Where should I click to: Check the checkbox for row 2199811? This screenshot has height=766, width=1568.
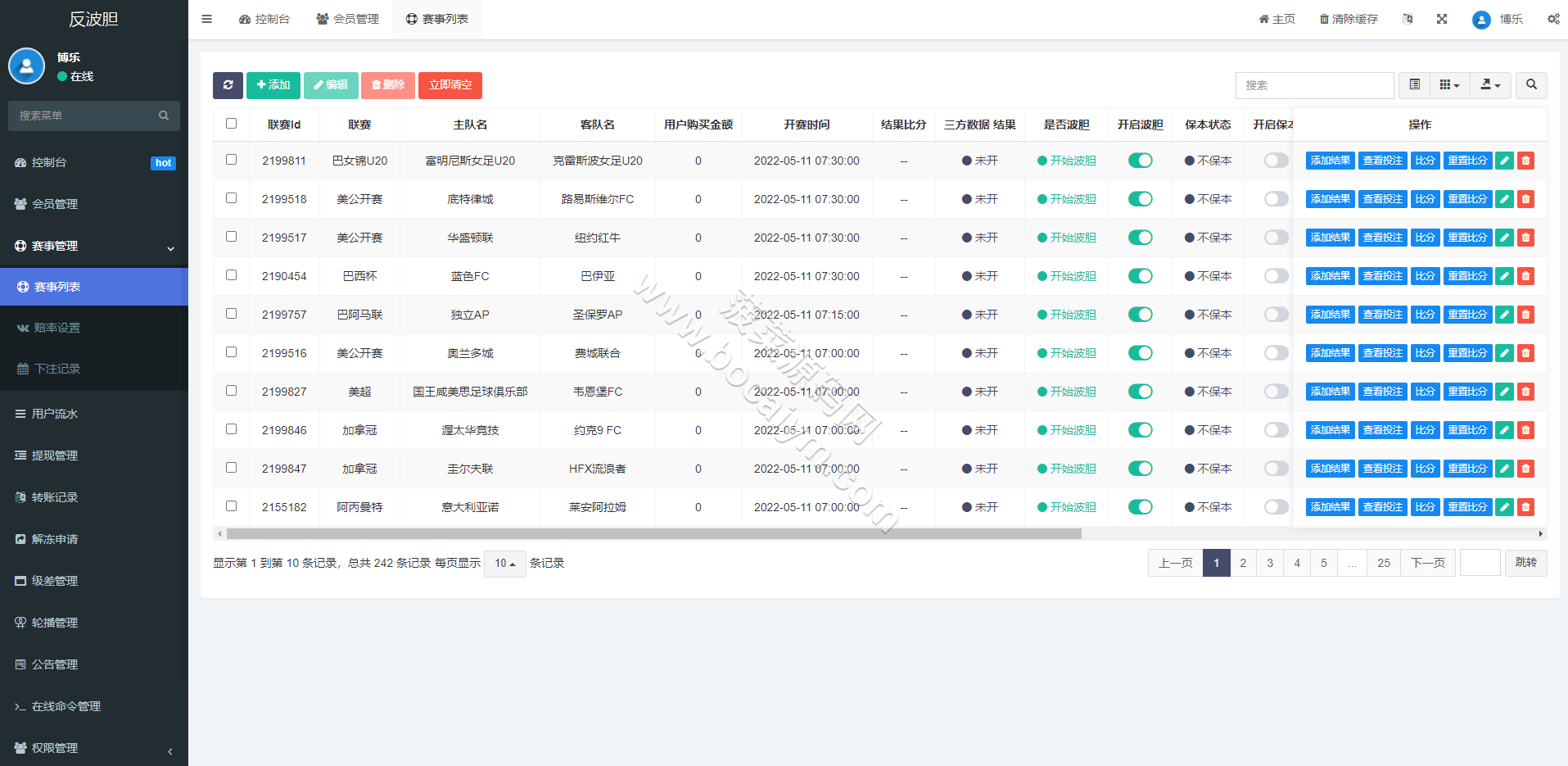pyautogui.click(x=231, y=160)
